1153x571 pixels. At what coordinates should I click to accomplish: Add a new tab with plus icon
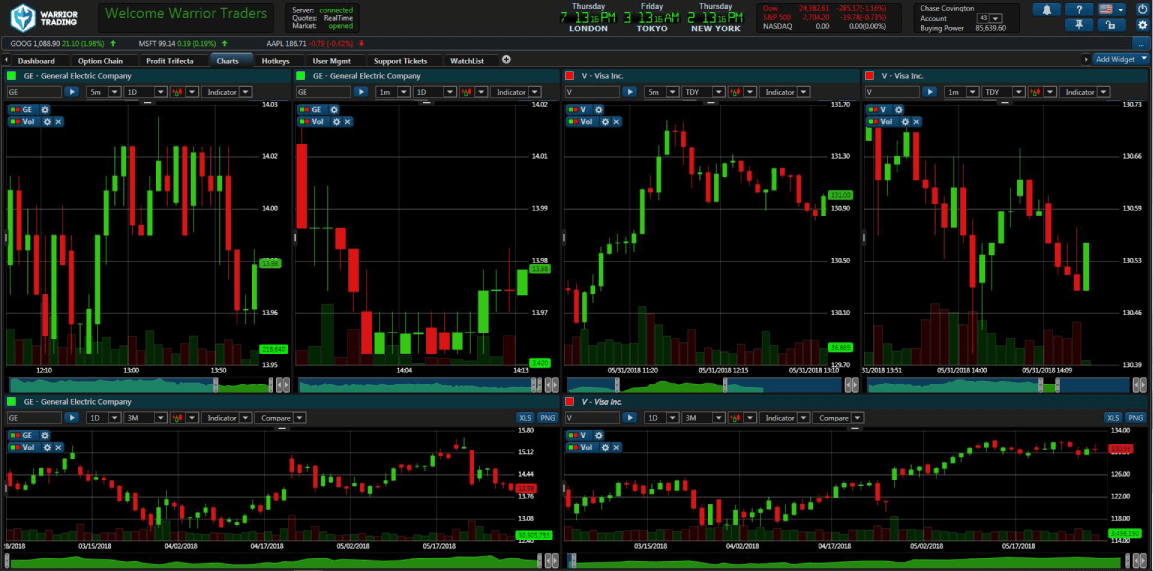click(x=506, y=60)
